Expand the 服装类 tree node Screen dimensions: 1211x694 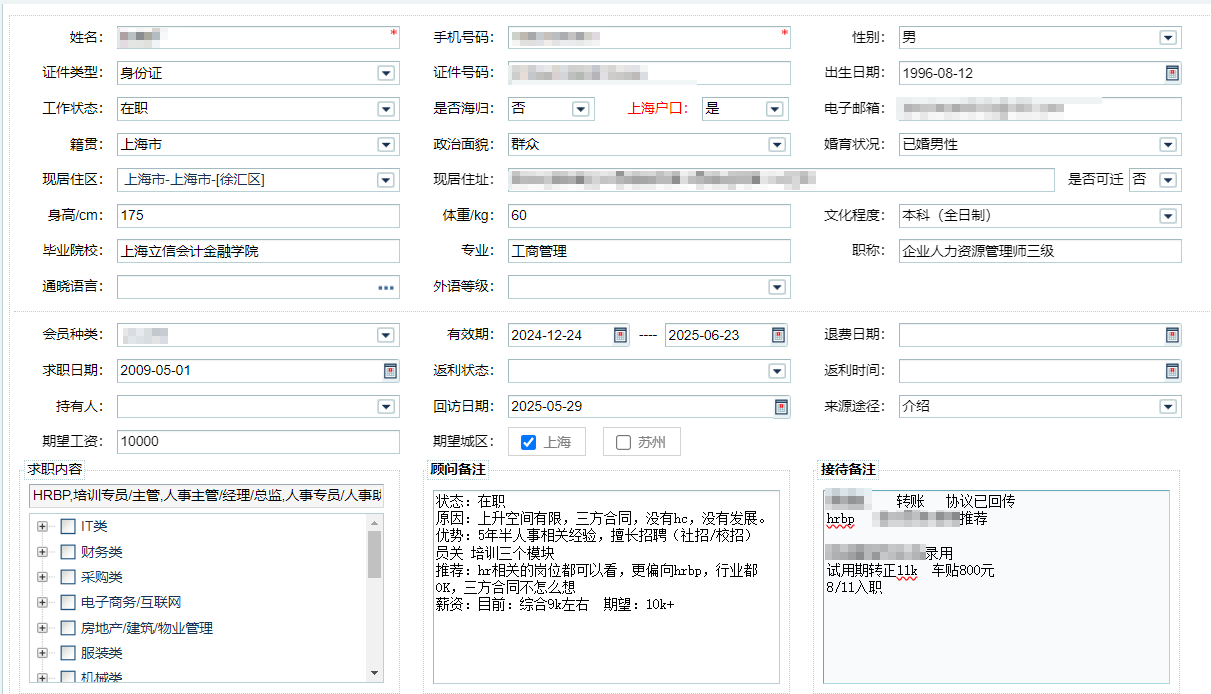pos(42,653)
